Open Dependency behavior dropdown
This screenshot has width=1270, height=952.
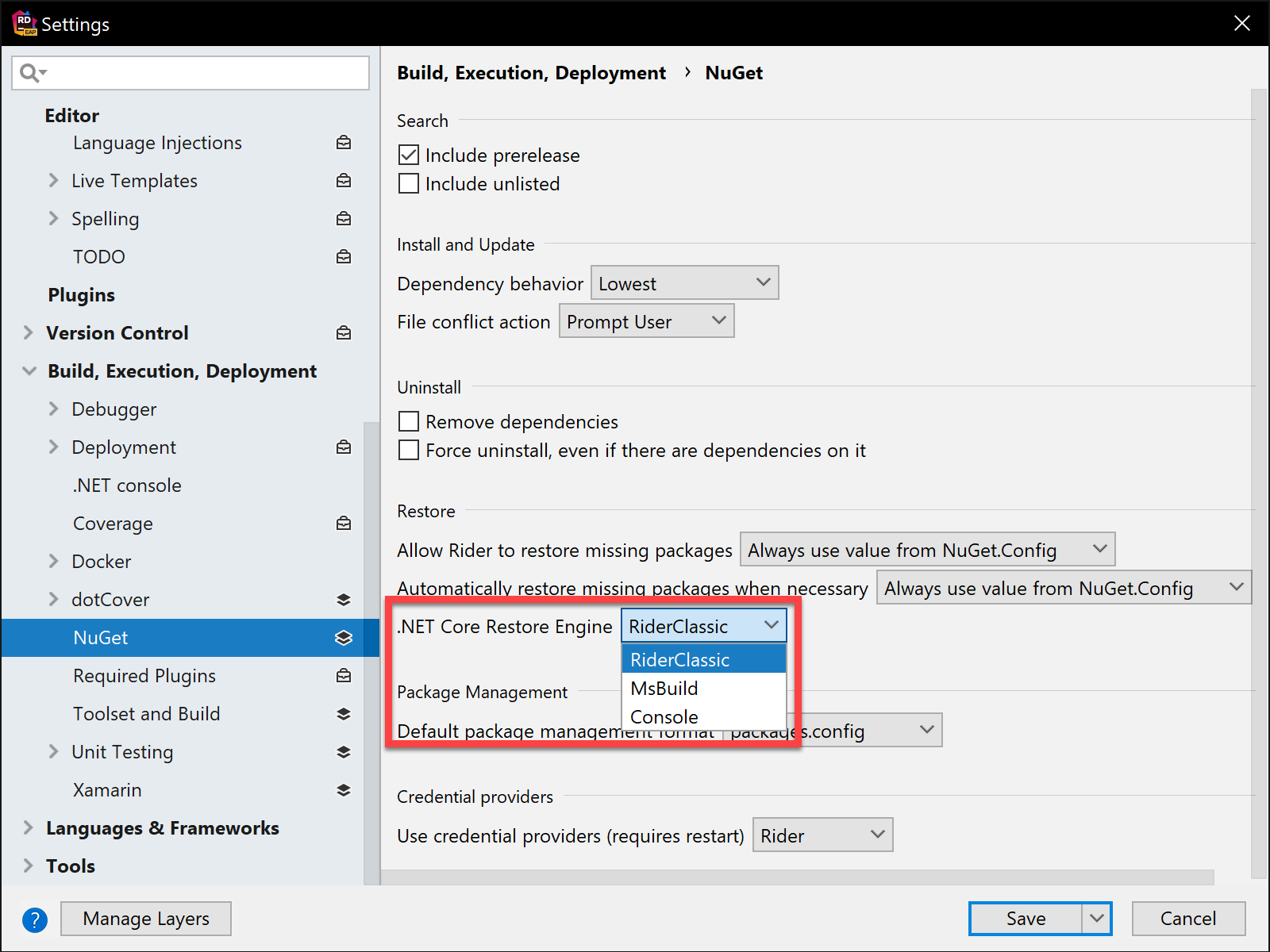point(685,282)
